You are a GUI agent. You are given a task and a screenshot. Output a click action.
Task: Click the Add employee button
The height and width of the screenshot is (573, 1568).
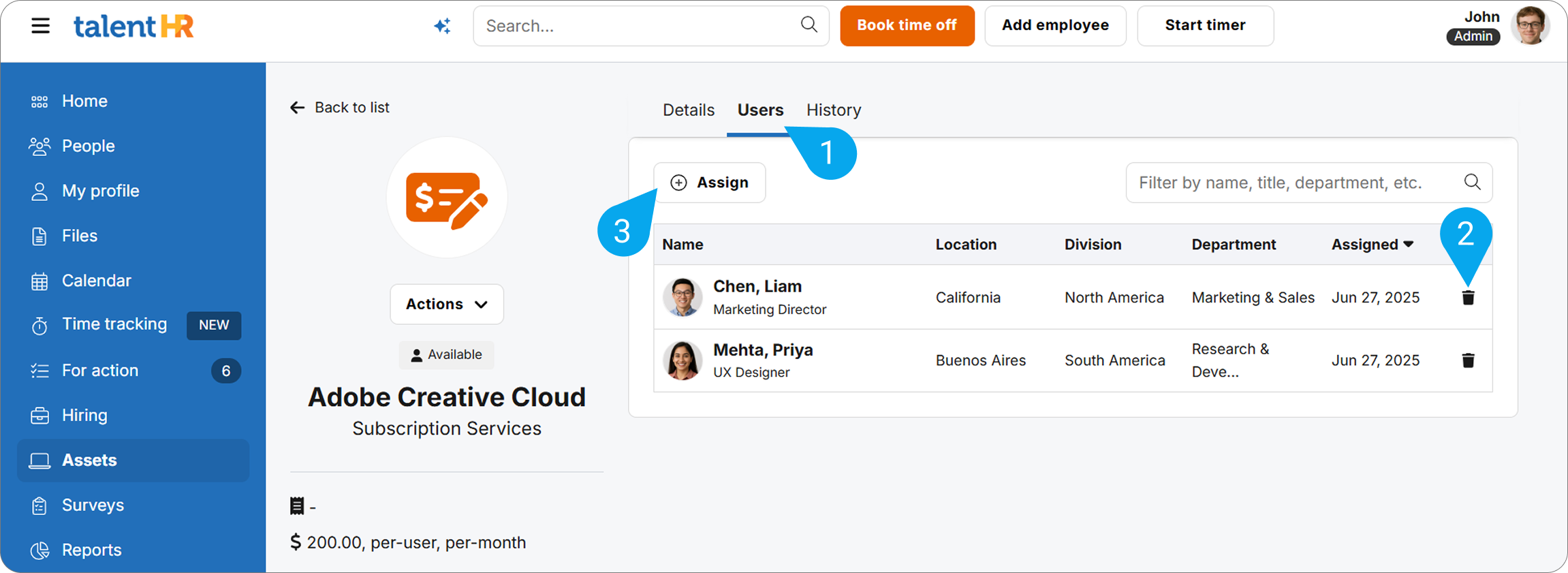point(1055,26)
